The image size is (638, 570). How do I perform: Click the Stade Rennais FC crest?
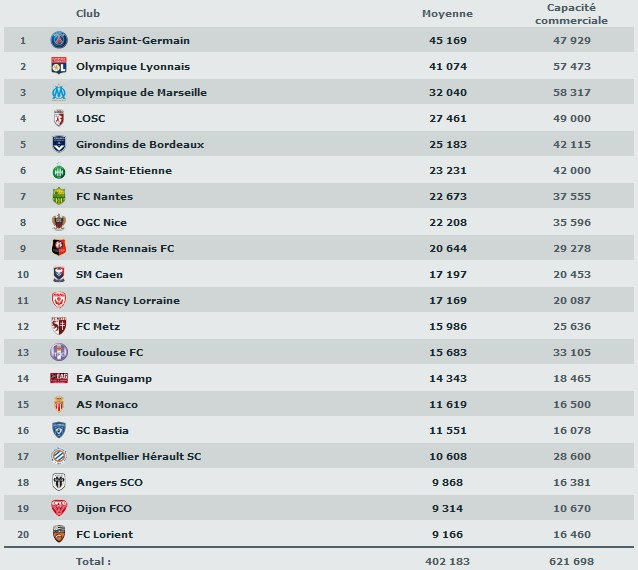point(58,249)
